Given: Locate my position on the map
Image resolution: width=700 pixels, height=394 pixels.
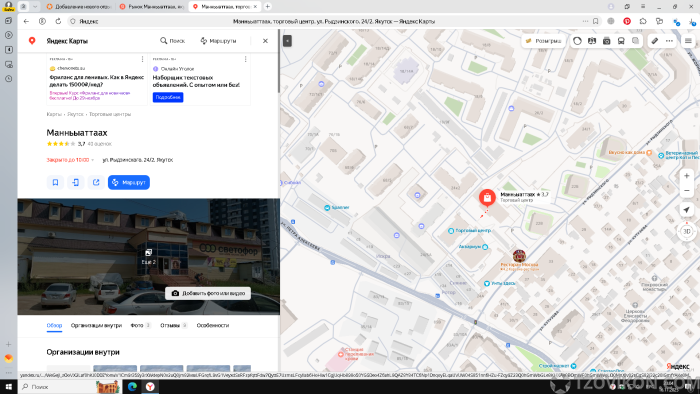Looking at the screenshot, I should (687, 210).
